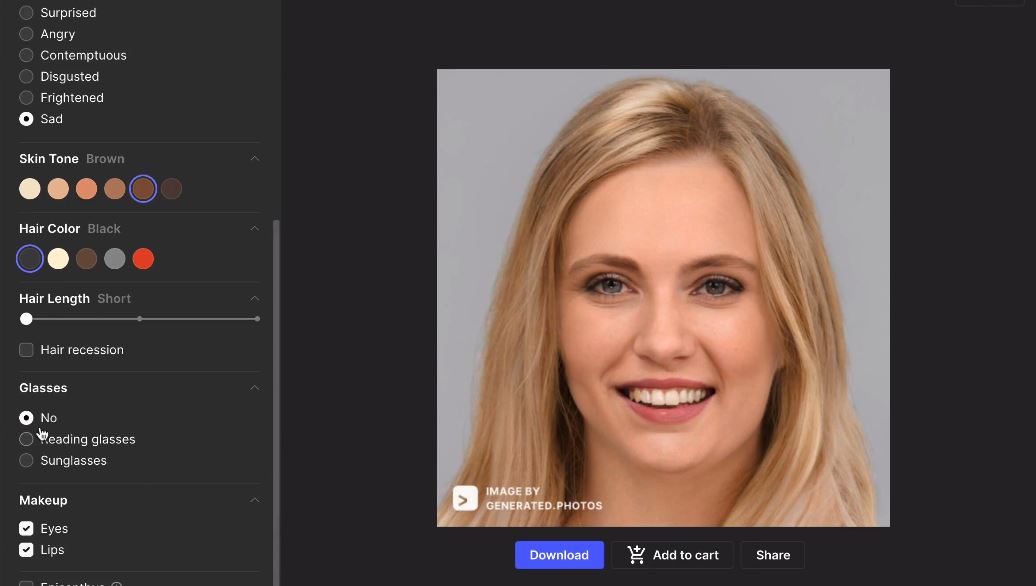
Task: Collapse the Makeup section chevron
Action: click(254, 500)
